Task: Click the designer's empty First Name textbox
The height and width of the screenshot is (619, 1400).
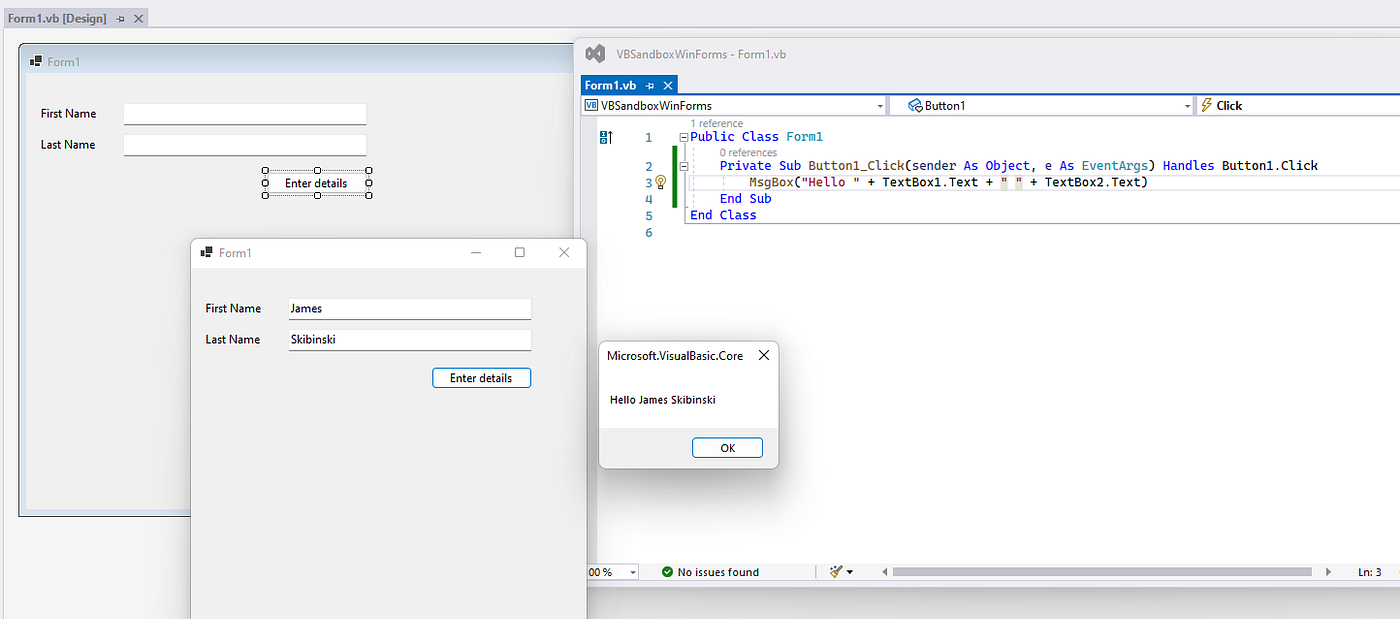Action: (x=245, y=114)
